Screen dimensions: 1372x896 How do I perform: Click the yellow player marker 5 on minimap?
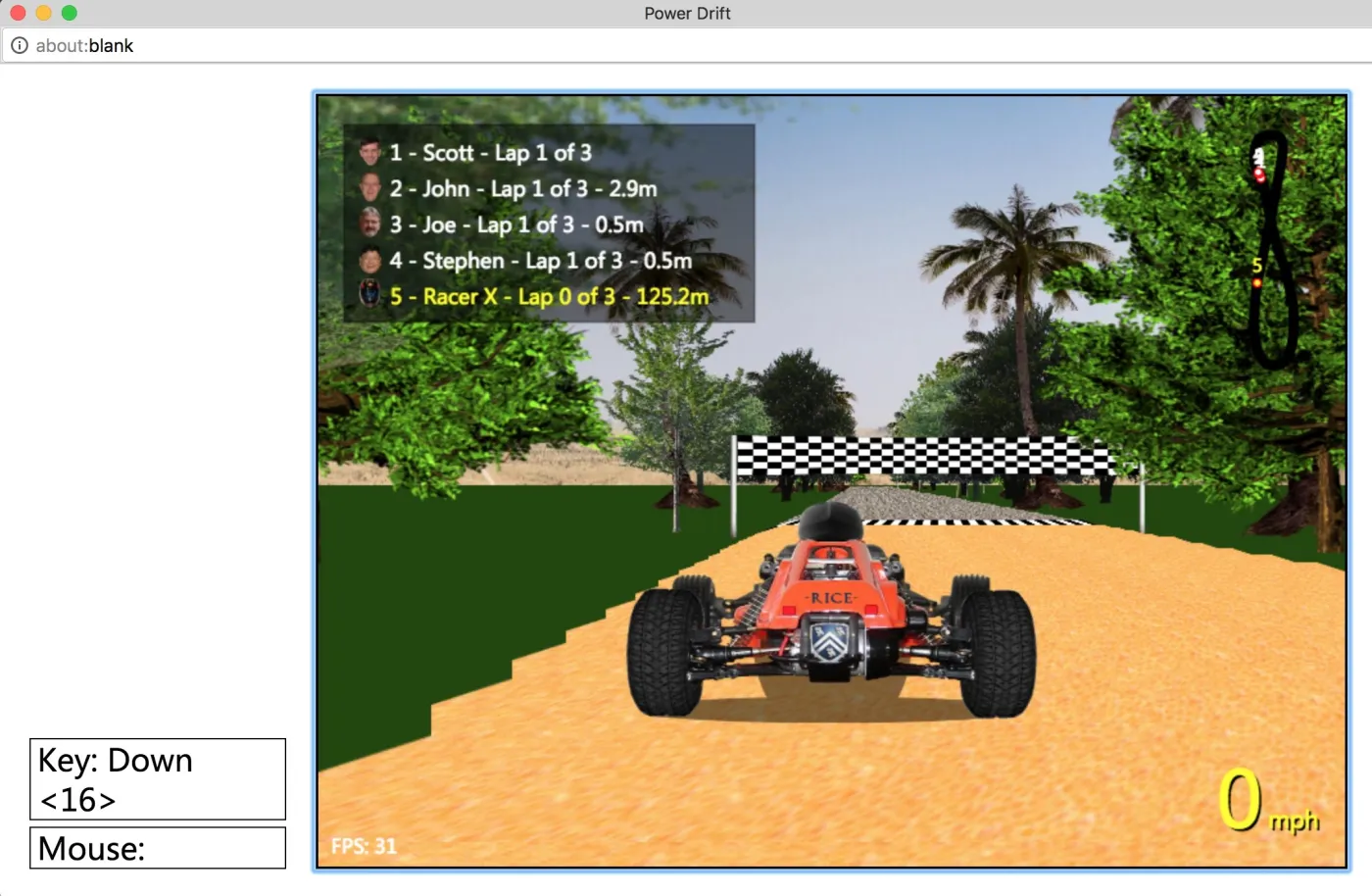coord(1256,273)
